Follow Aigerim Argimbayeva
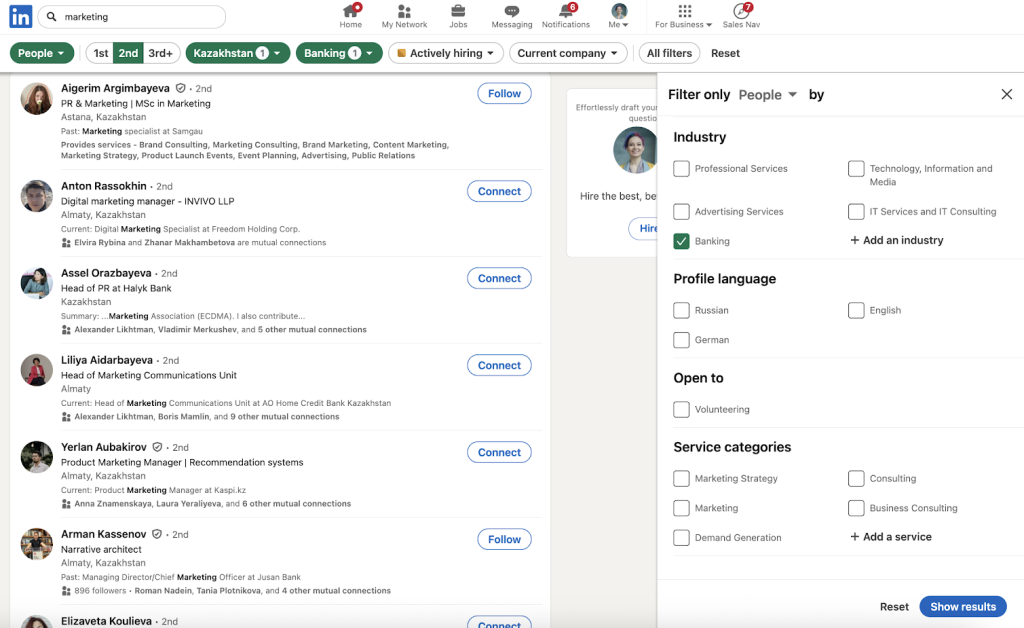Screen dimensions: 1024x628 click(x=504, y=93)
